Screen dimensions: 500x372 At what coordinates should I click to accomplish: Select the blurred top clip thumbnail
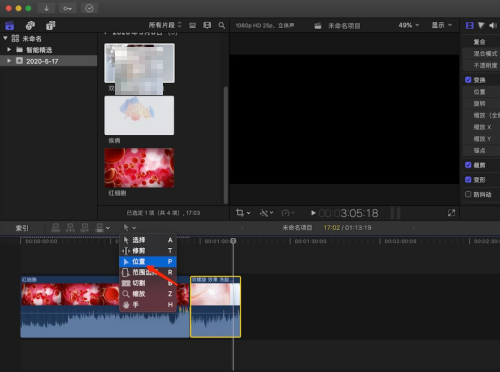[139, 63]
